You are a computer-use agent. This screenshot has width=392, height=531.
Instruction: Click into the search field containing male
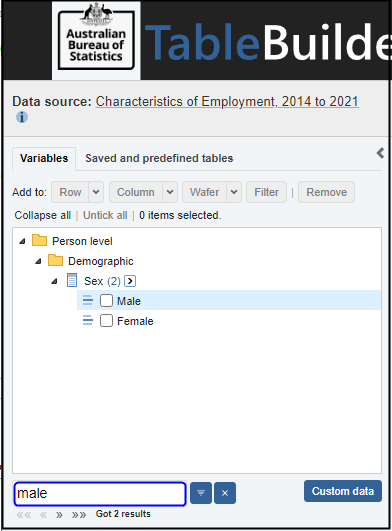coord(100,494)
